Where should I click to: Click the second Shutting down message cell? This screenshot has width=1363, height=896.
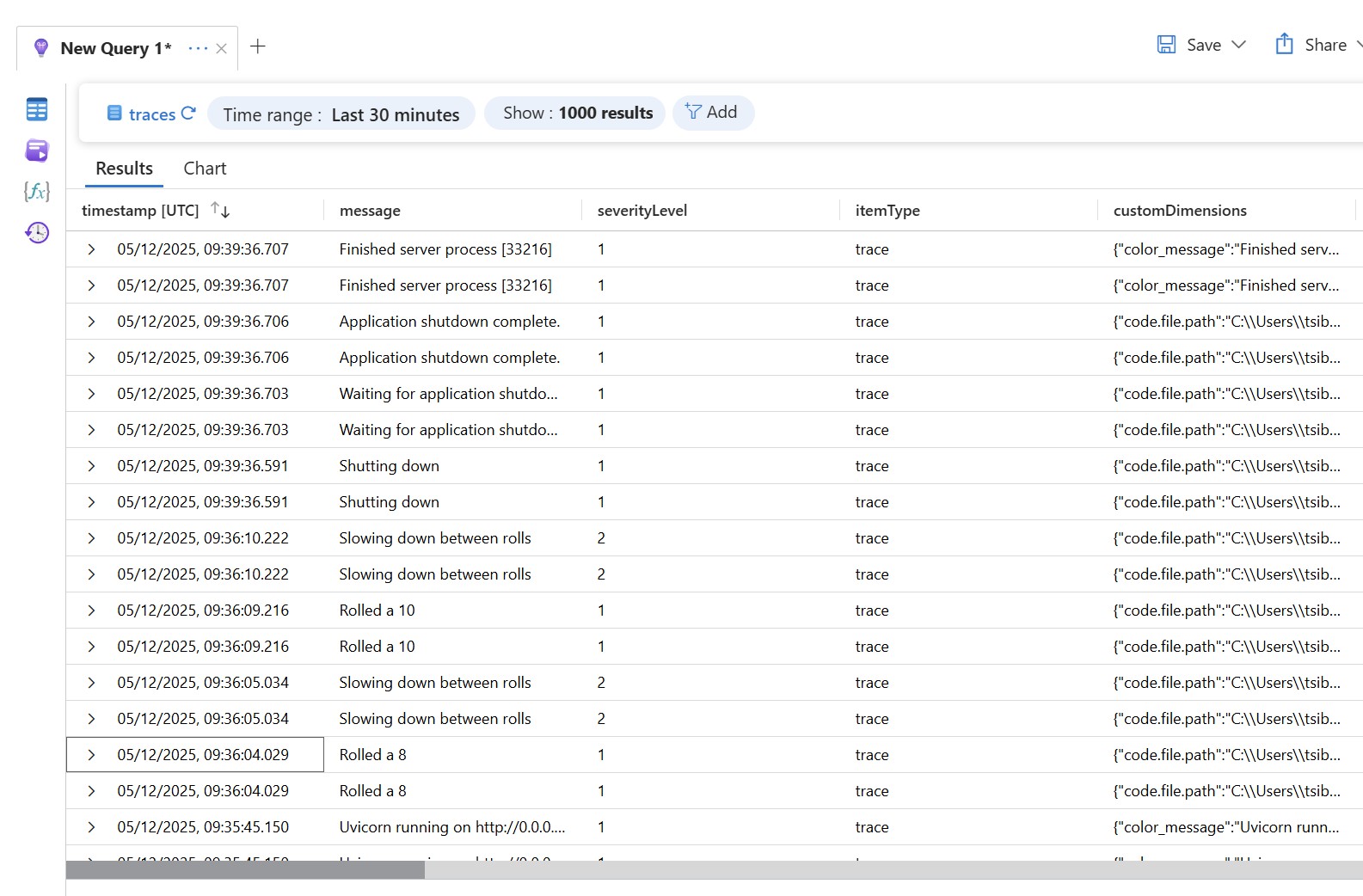click(389, 502)
